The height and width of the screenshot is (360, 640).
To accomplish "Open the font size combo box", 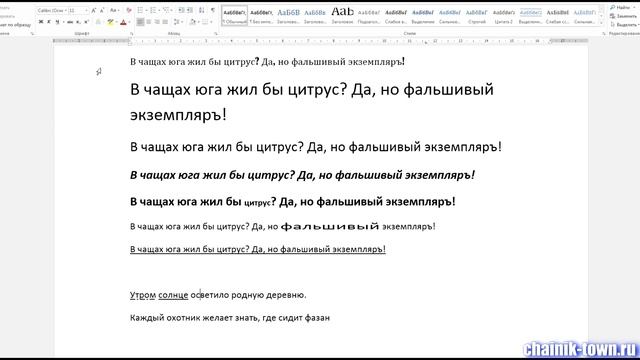I will 78,10.
